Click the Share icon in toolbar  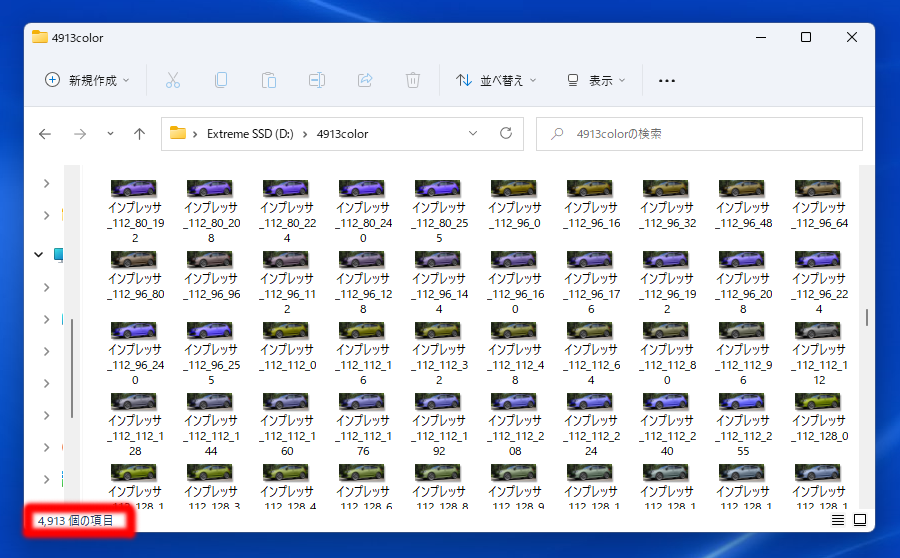[365, 80]
